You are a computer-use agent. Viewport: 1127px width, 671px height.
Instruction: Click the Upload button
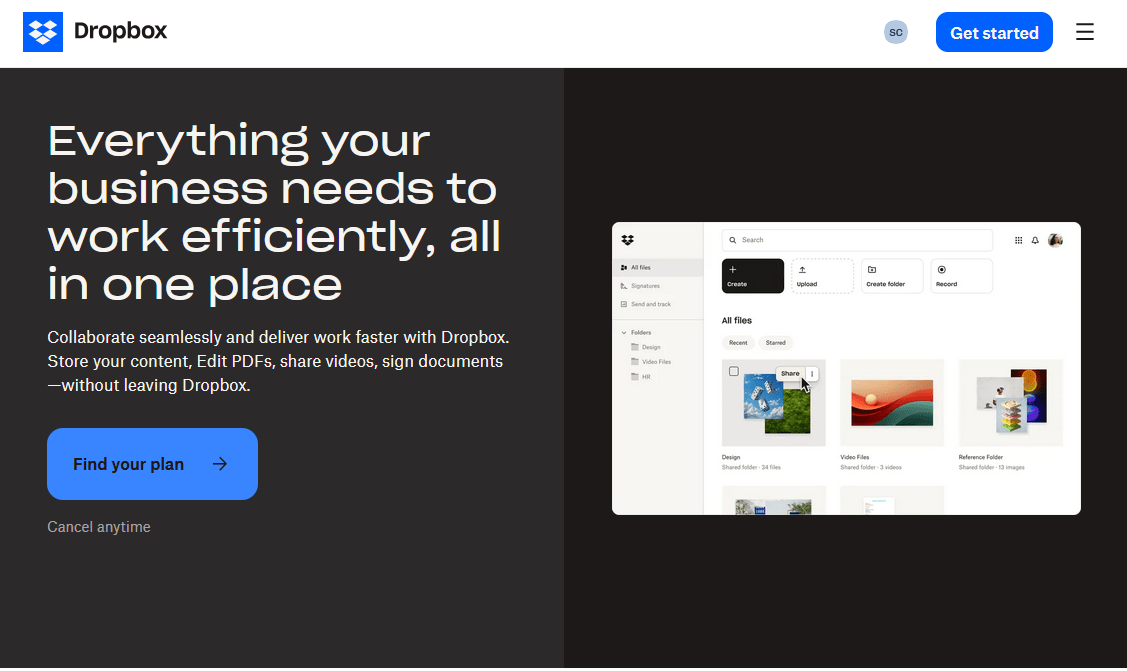click(x=822, y=276)
